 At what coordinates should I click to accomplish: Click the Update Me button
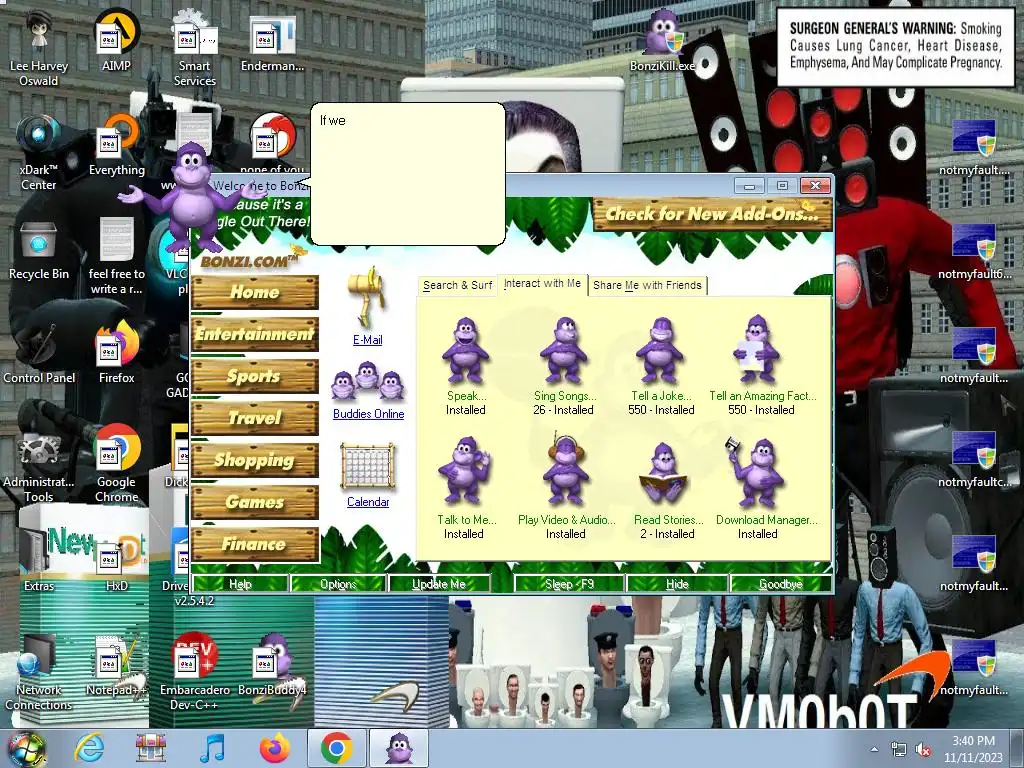pyautogui.click(x=438, y=584)
